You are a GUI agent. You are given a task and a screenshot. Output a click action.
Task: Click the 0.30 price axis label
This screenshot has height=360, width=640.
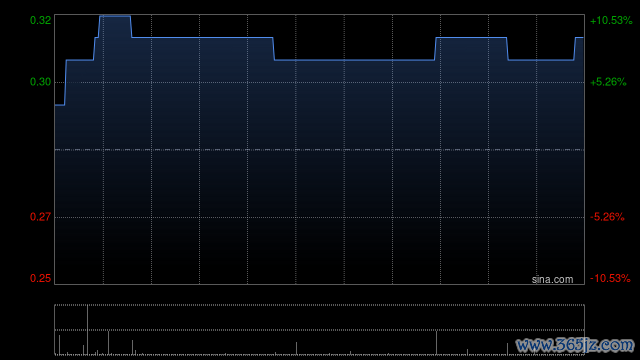(40, 82)
